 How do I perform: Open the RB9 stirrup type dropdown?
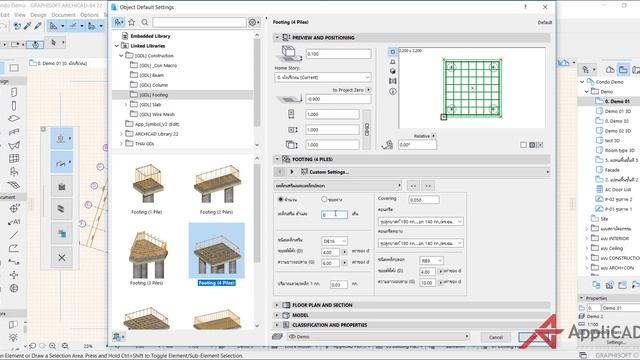click(431, 260)
